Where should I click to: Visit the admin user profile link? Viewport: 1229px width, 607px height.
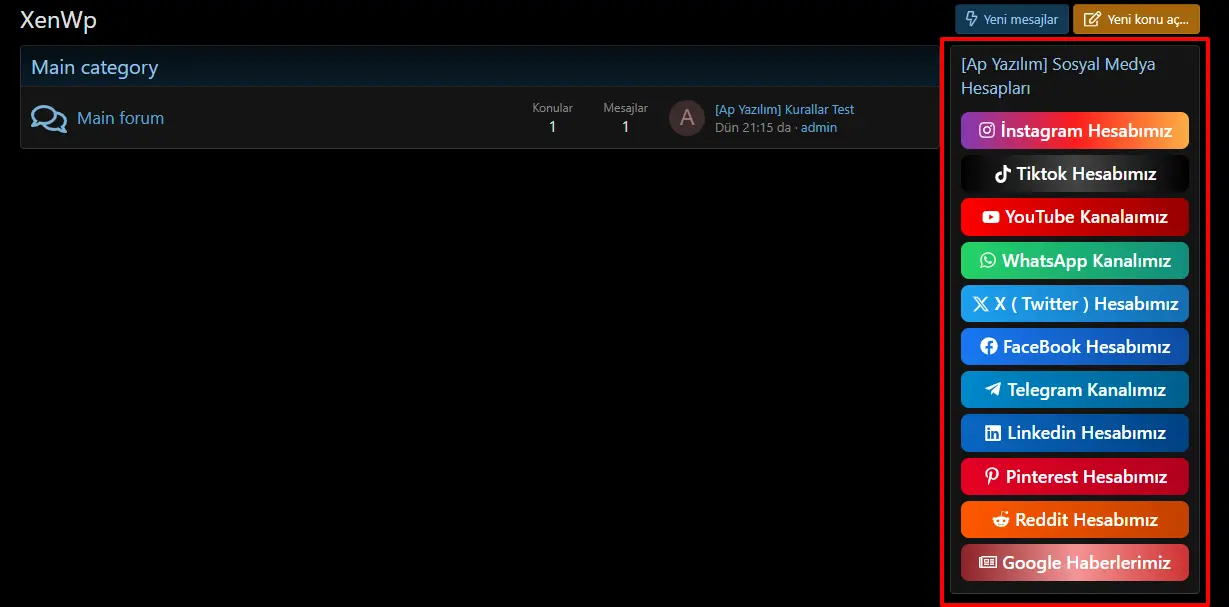(x=819, y=128)
